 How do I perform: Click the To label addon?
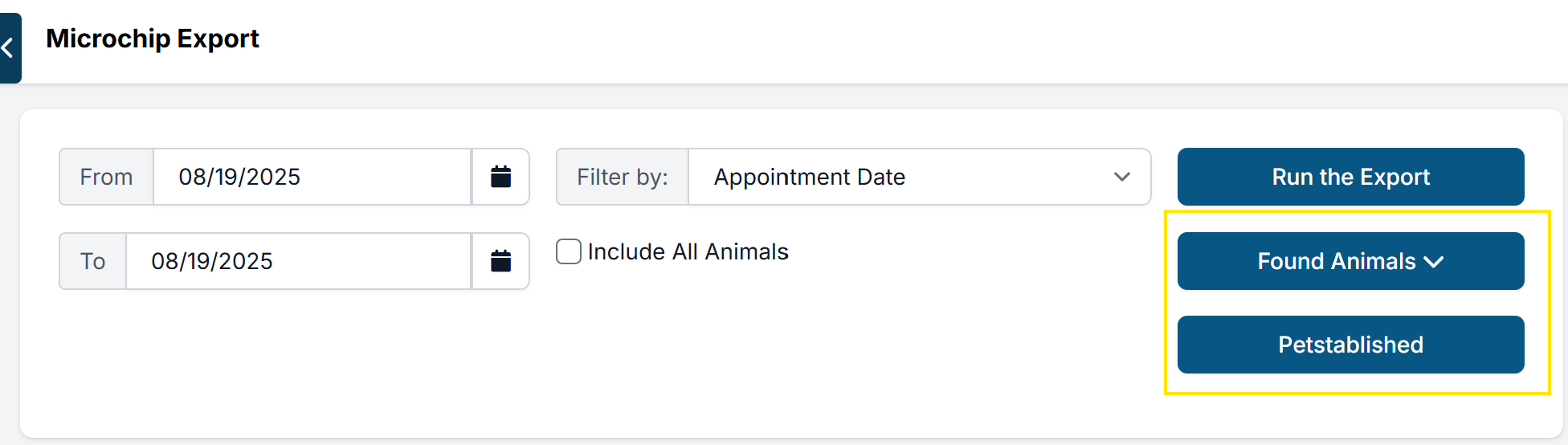point(92,261)
